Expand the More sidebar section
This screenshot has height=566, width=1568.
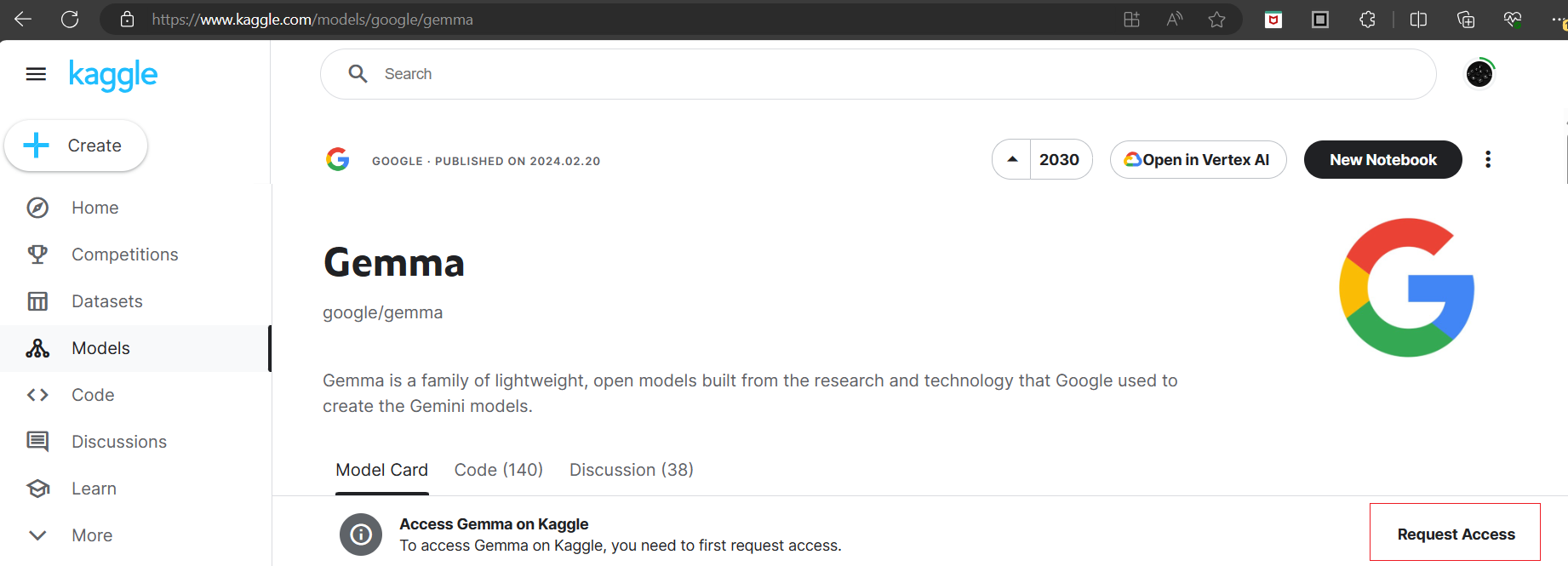[x=92, y=535]
